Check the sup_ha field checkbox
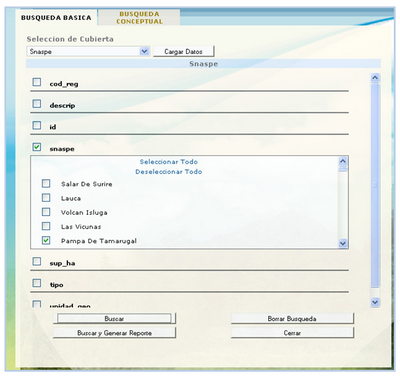 37,261
